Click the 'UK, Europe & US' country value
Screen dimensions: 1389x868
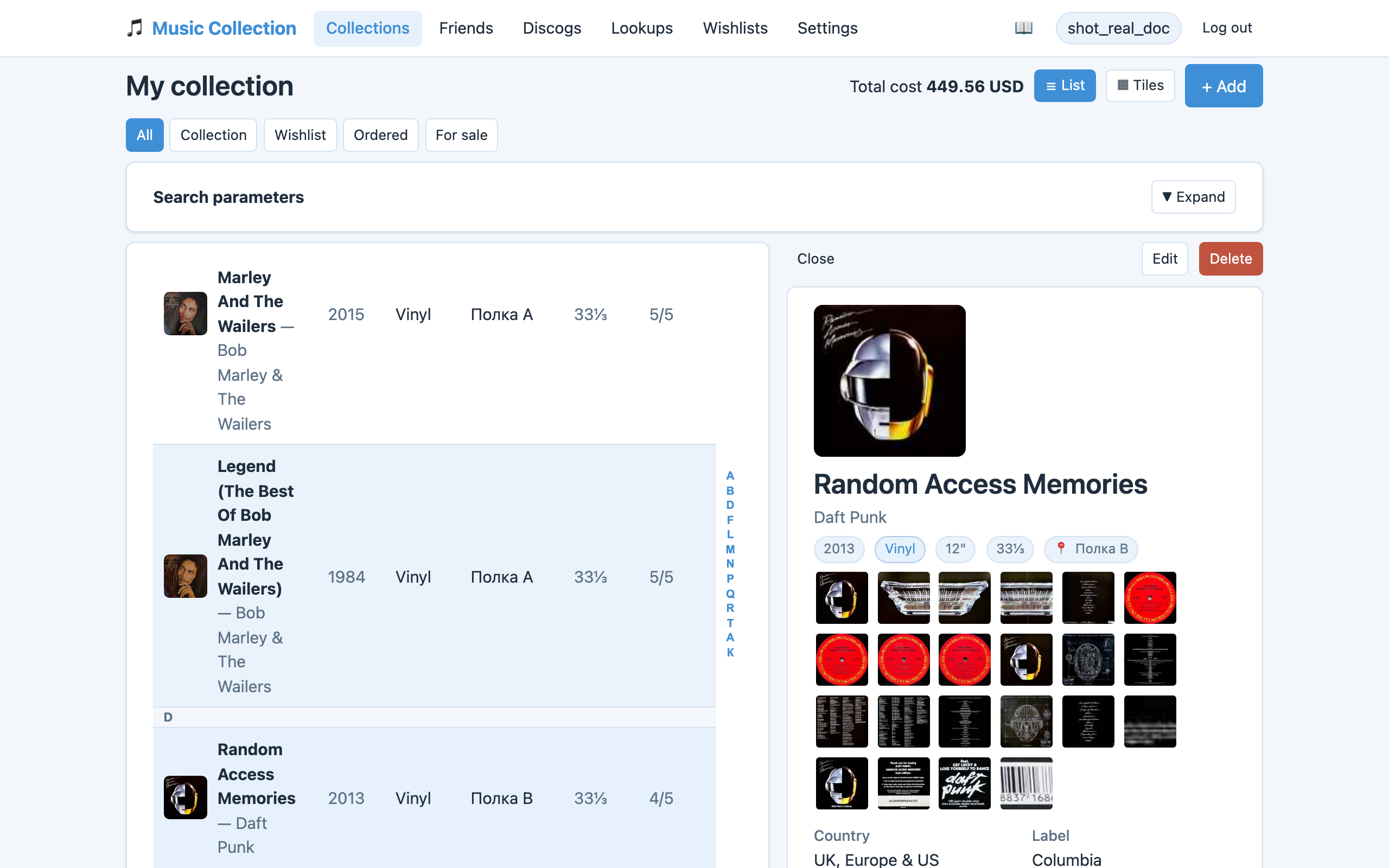pos(876,859)
